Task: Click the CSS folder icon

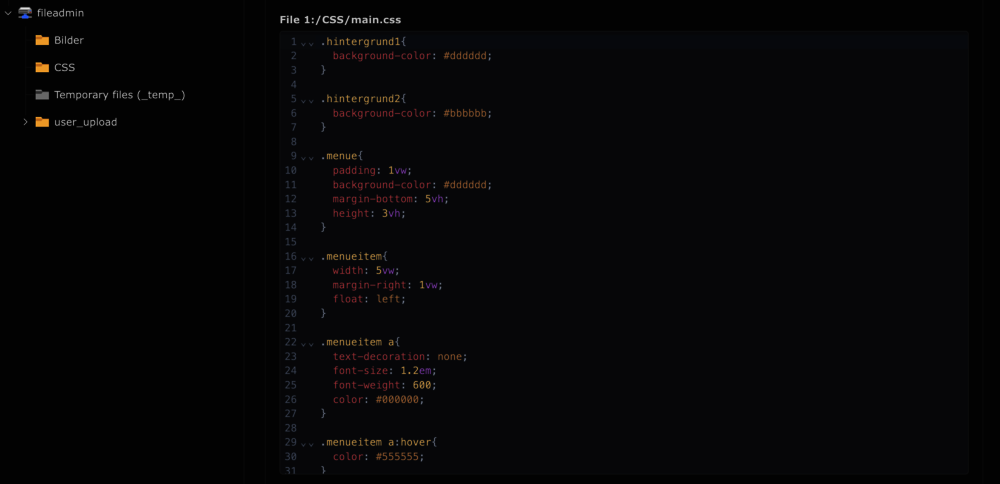Action: (42, 67)
